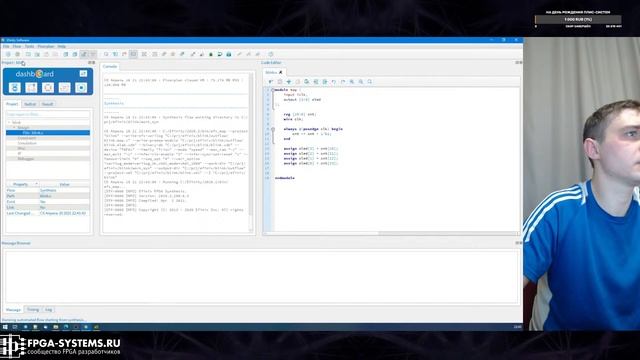The height and width of the screenshot is (360, 640).
Task: Open the Flow menu
Action: [17, 47]
